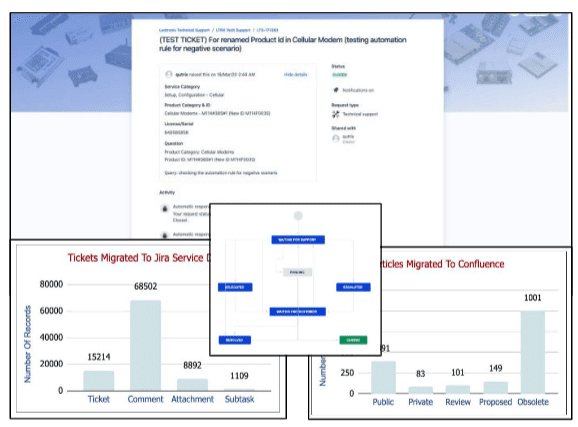
Task: Select the Resolved workflow status box
Action: (x=235, y=340)
